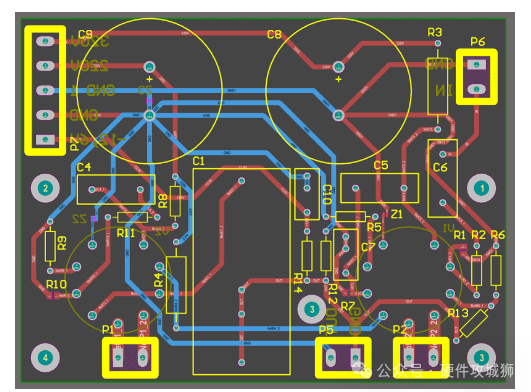531x392 pixels.
Task: Select resistor R8 body outline
Action: pos(175,201)
